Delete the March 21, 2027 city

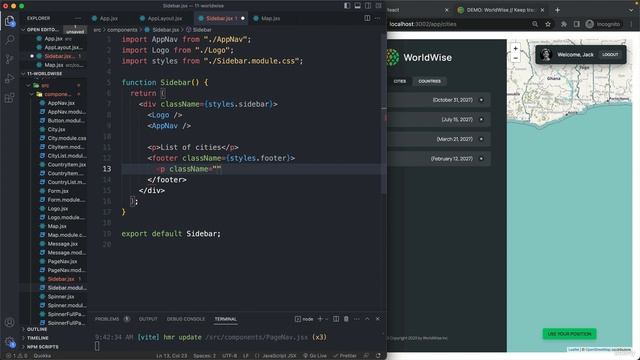pyautogui.click(x=481, y=139)
